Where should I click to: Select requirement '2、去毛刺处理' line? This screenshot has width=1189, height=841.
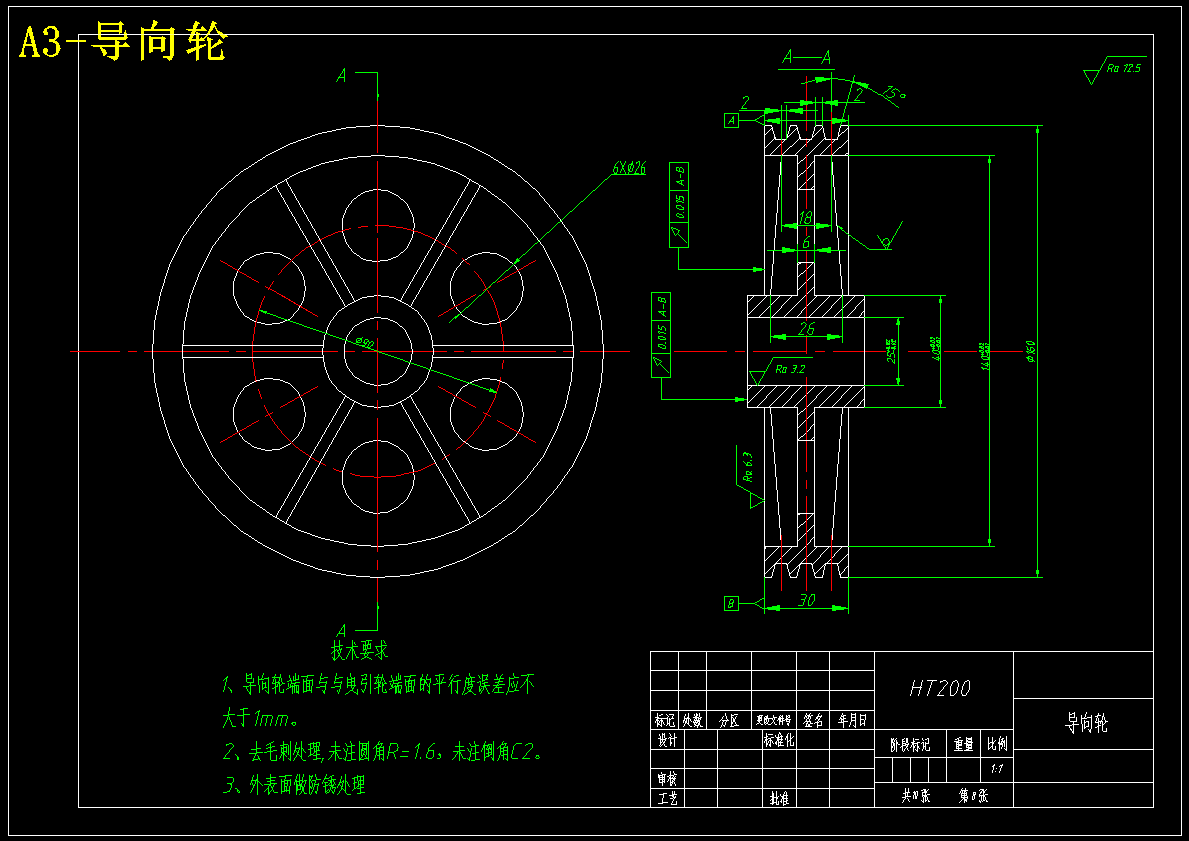coord(383,752)
